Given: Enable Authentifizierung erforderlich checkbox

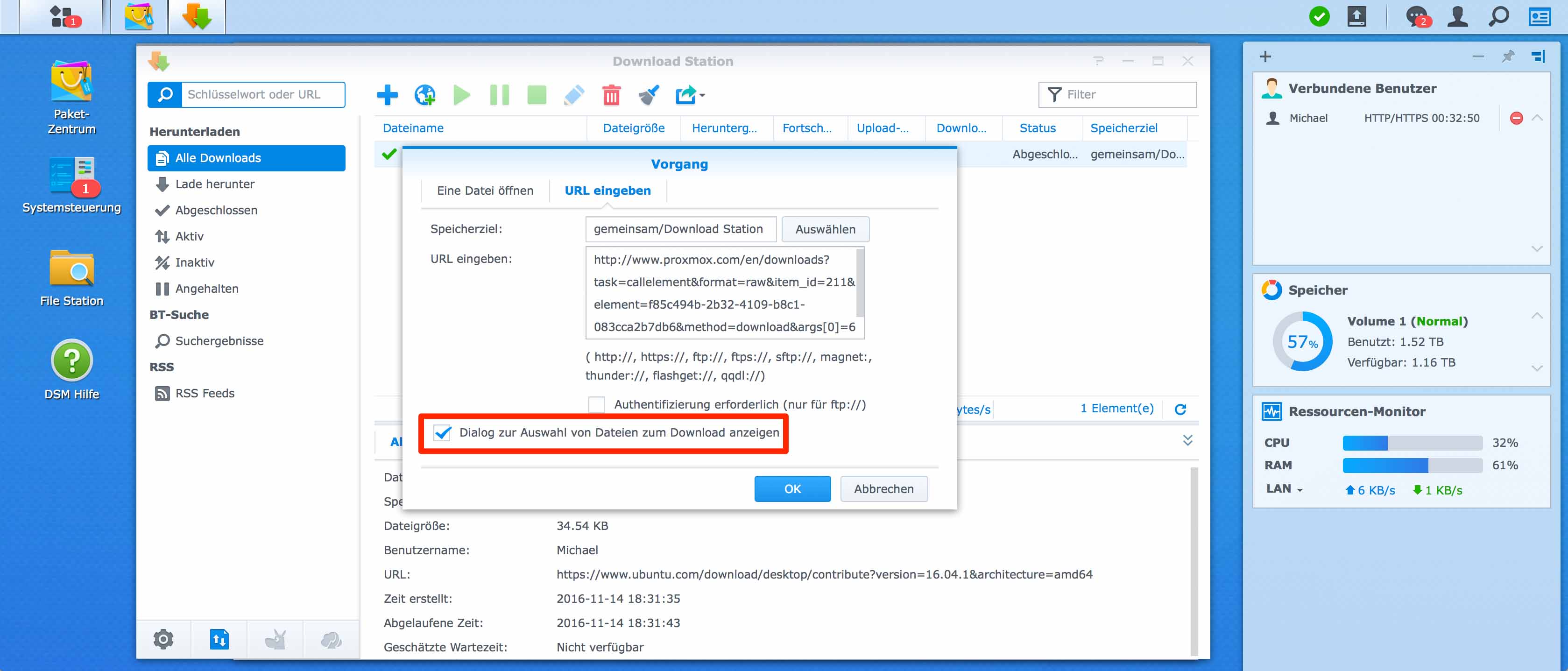Looking at the screenshot, I should (597, 404).
